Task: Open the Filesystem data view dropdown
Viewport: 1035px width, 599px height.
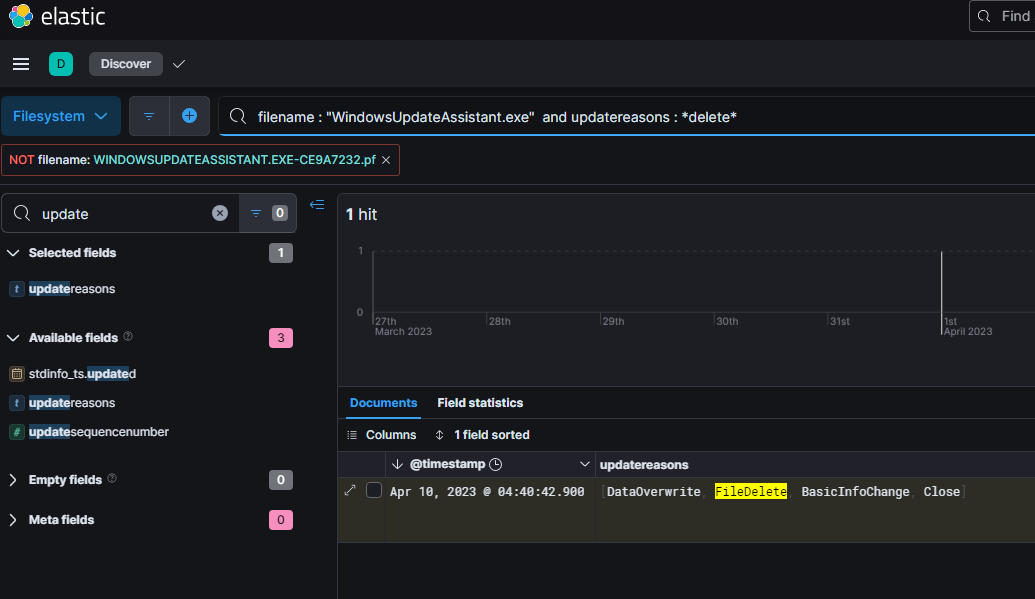Action: pos(61,116)
